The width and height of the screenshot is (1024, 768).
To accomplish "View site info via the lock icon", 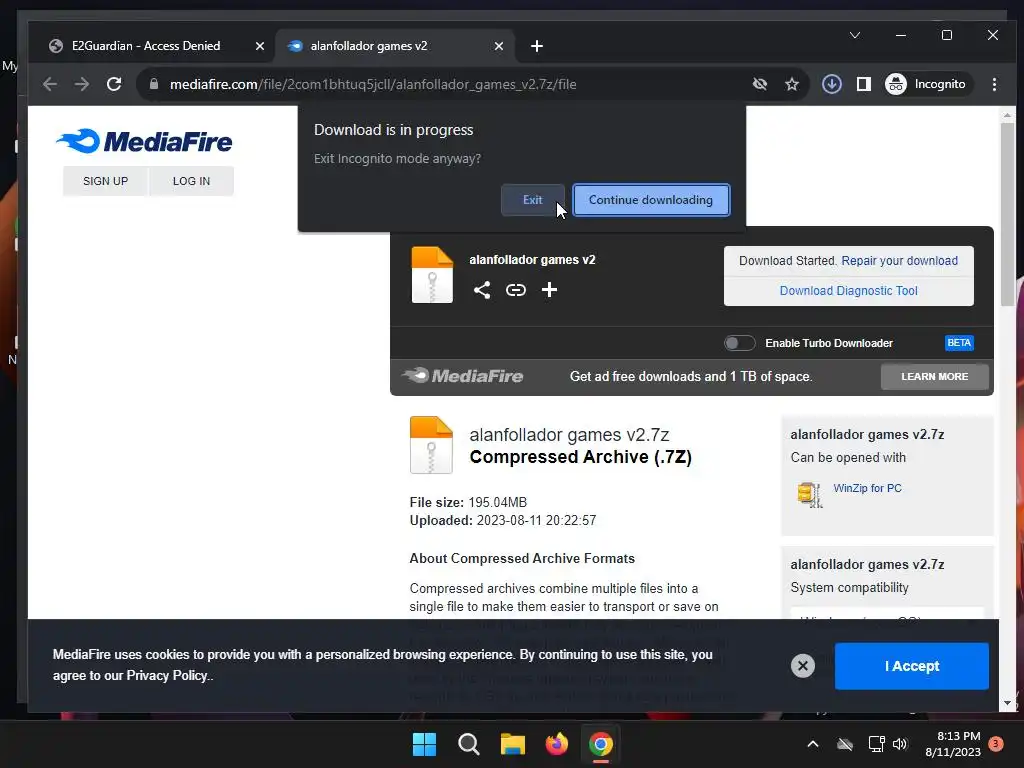I will [x=154, y=84].
